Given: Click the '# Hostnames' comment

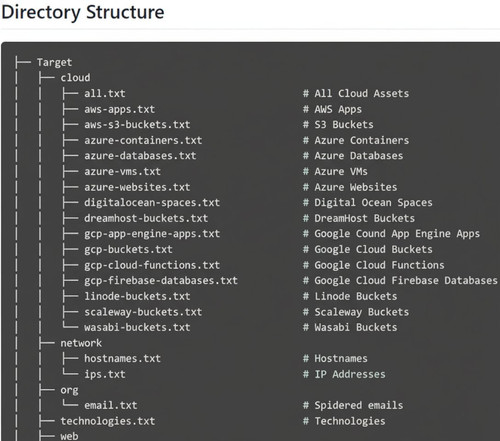Looking at the screenshot, I should pyautogui.click(x=335, y=358).
